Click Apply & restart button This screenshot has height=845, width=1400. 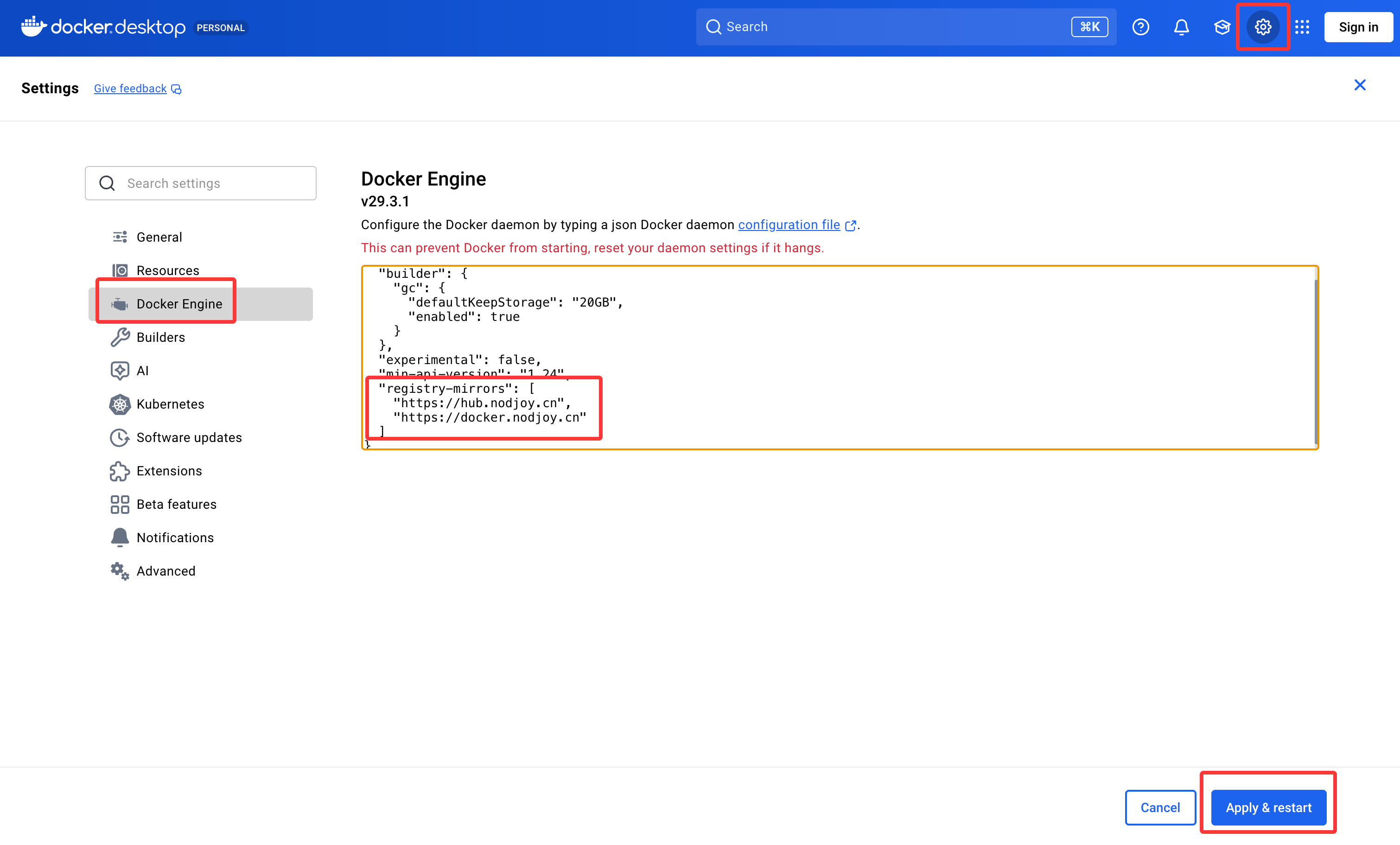pyautogui.click(x=1268, y=807)
